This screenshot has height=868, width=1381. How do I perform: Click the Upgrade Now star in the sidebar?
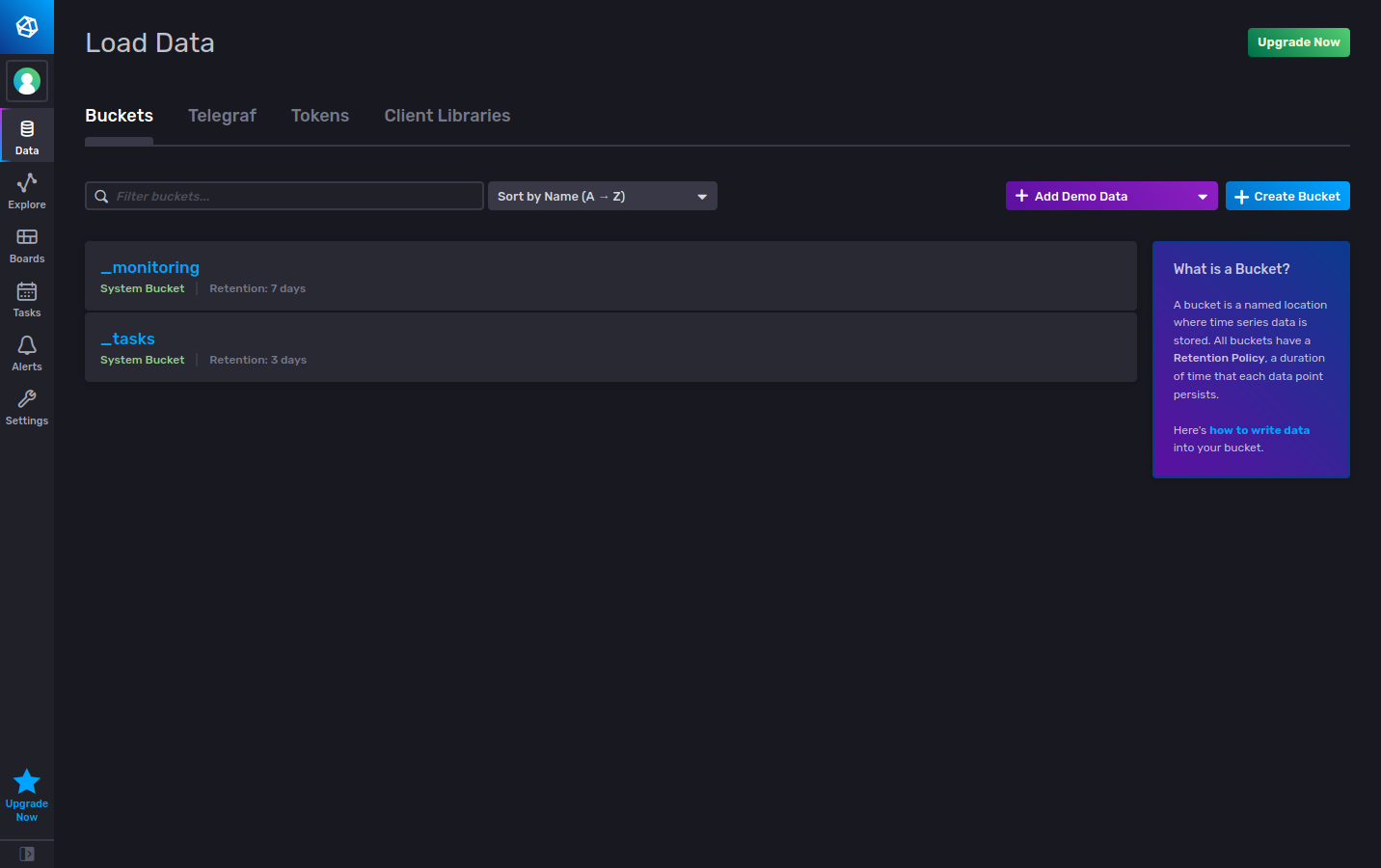pyautogui.click(x=27, y=781)
